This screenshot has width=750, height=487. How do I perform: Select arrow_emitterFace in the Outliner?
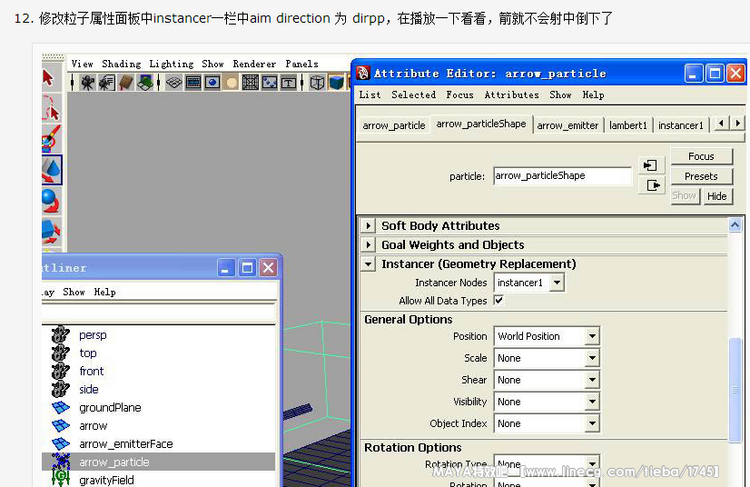coord(126,444)
